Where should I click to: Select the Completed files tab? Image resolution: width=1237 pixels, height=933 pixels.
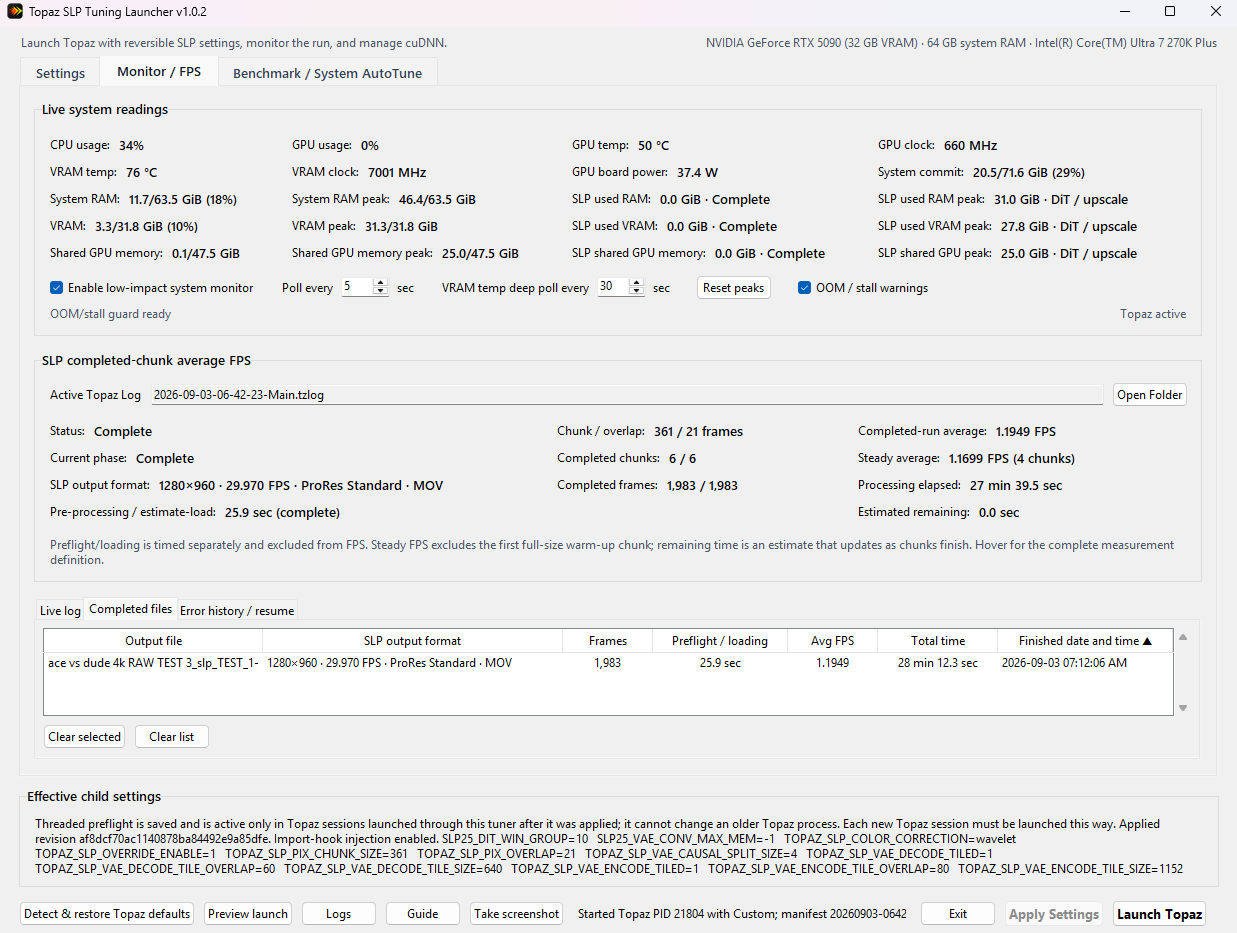click(130, 609)
